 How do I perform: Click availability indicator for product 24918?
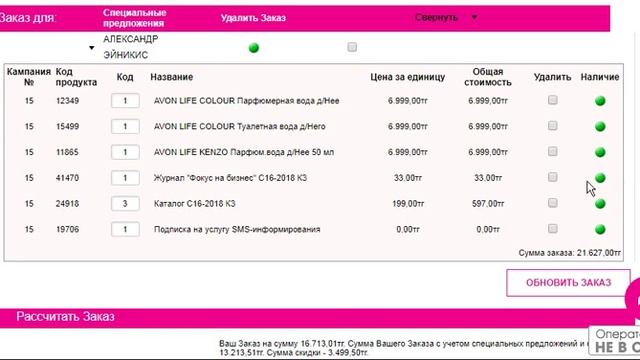(x=600, y=204)
